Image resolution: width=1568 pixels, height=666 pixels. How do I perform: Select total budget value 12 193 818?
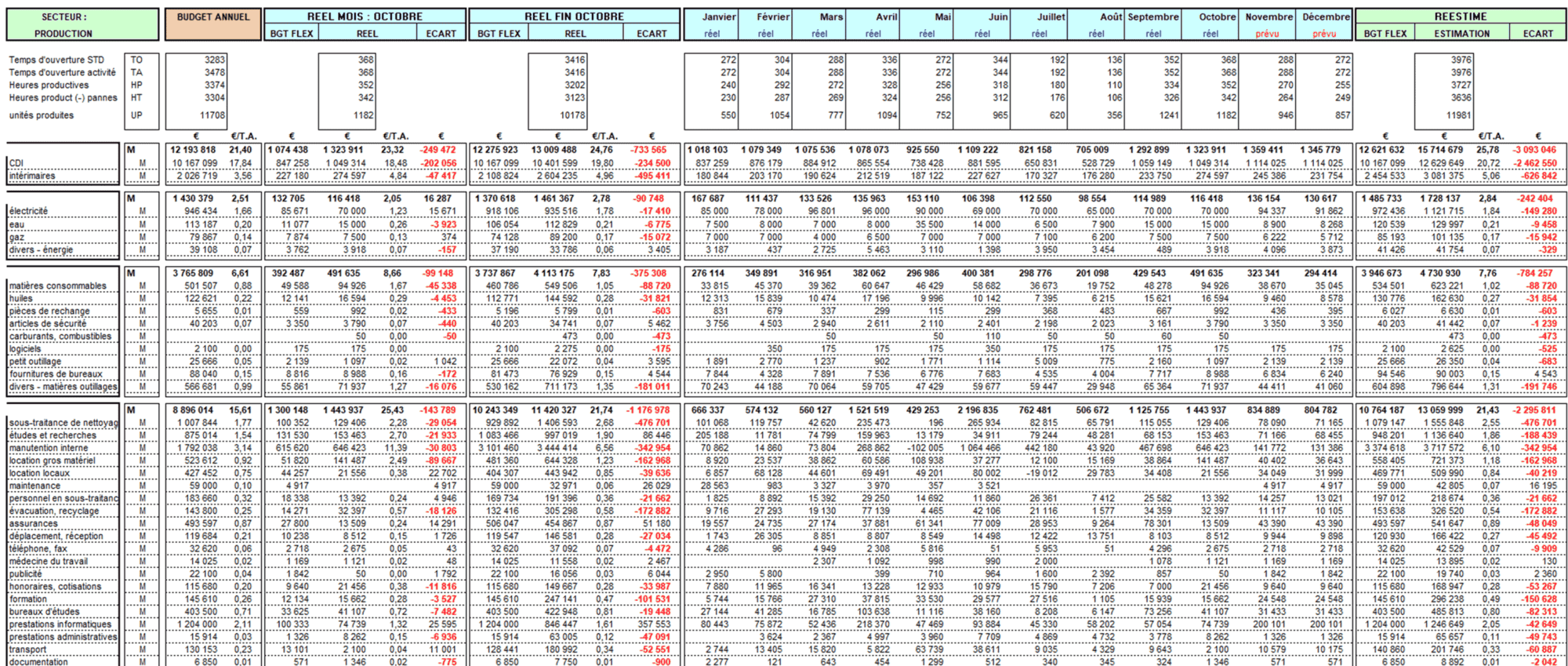pos(193,150)
